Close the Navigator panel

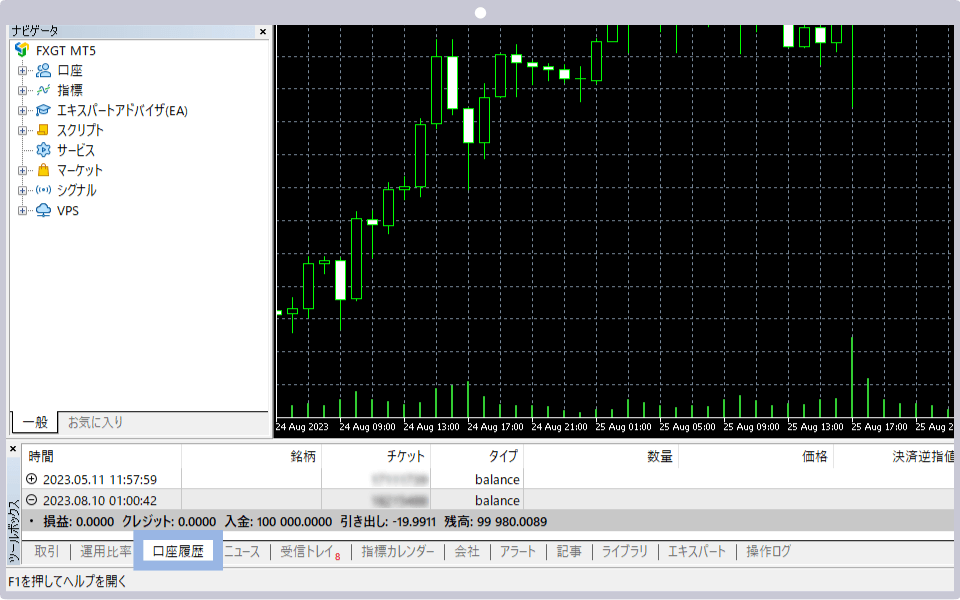pos(263,32)
